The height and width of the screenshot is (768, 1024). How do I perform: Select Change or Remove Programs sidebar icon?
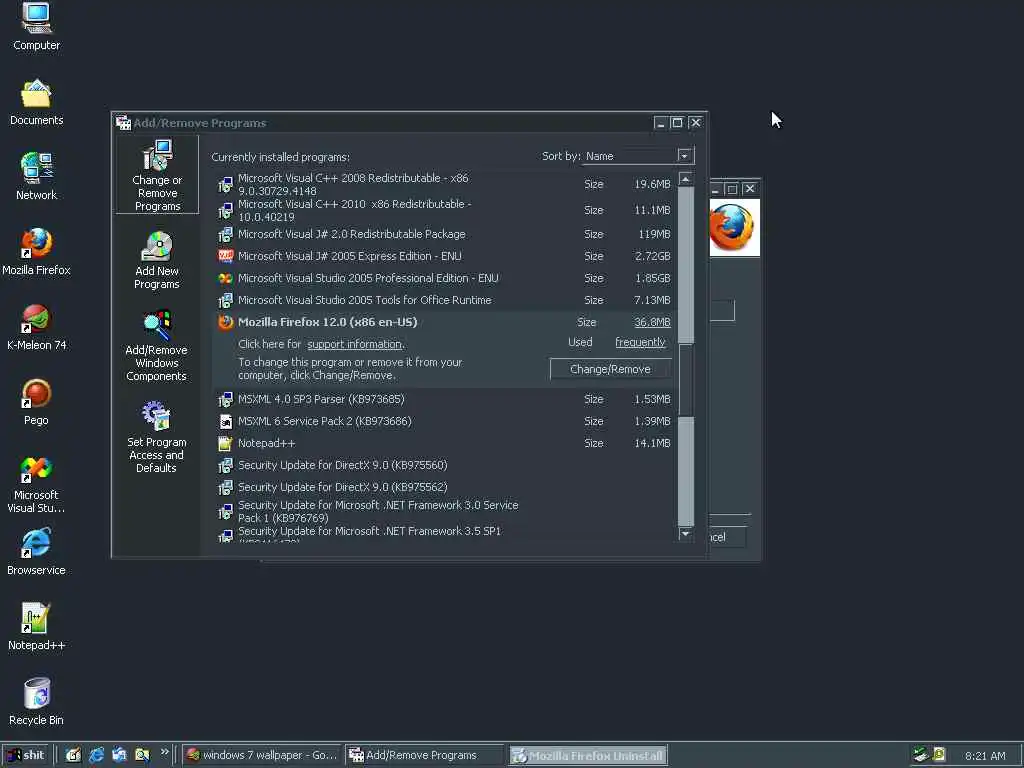(157, 175)
